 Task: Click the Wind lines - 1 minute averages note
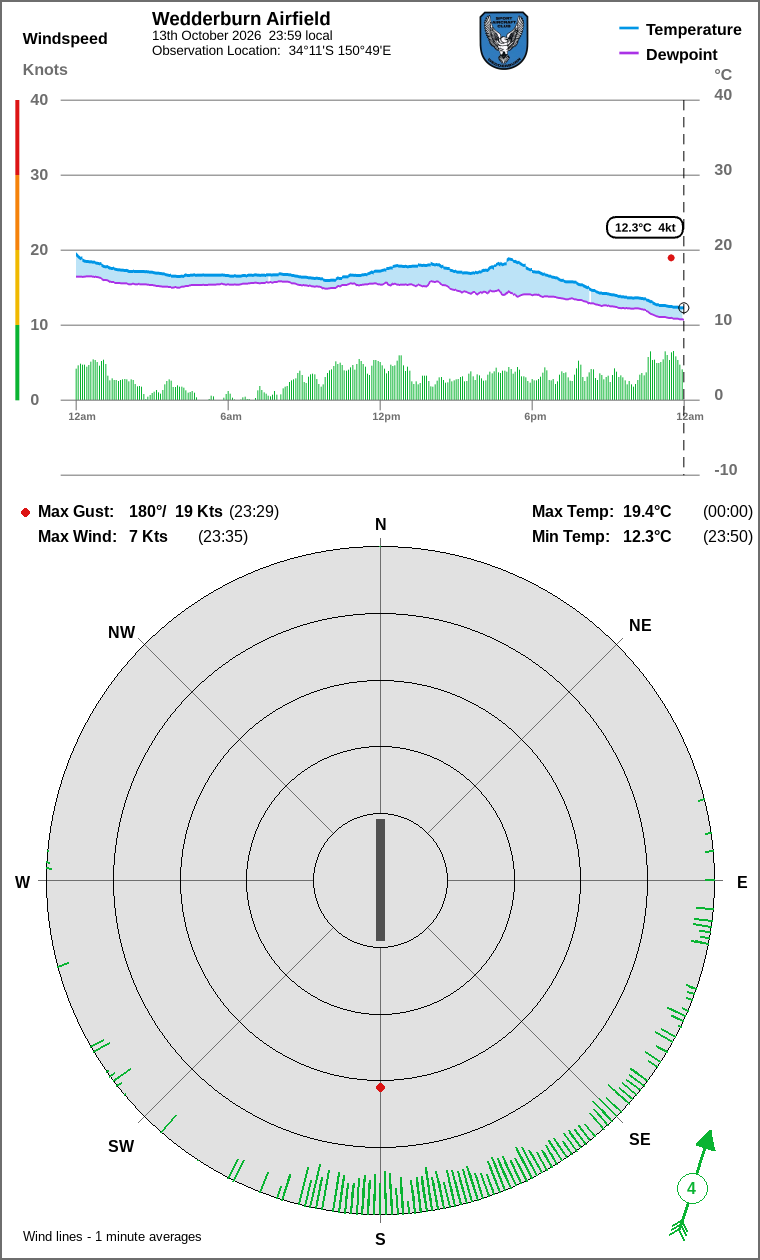click(x=112, y=1236)
